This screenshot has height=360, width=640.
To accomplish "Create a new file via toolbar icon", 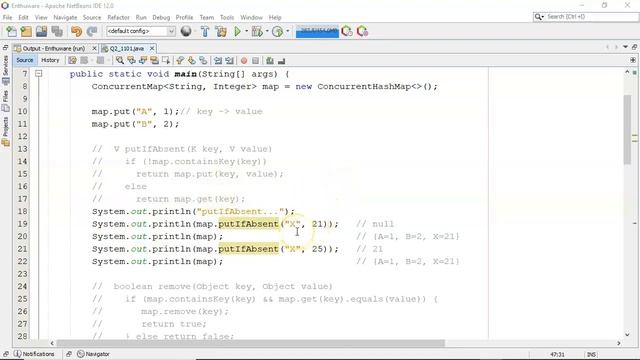I will point(11,31).
